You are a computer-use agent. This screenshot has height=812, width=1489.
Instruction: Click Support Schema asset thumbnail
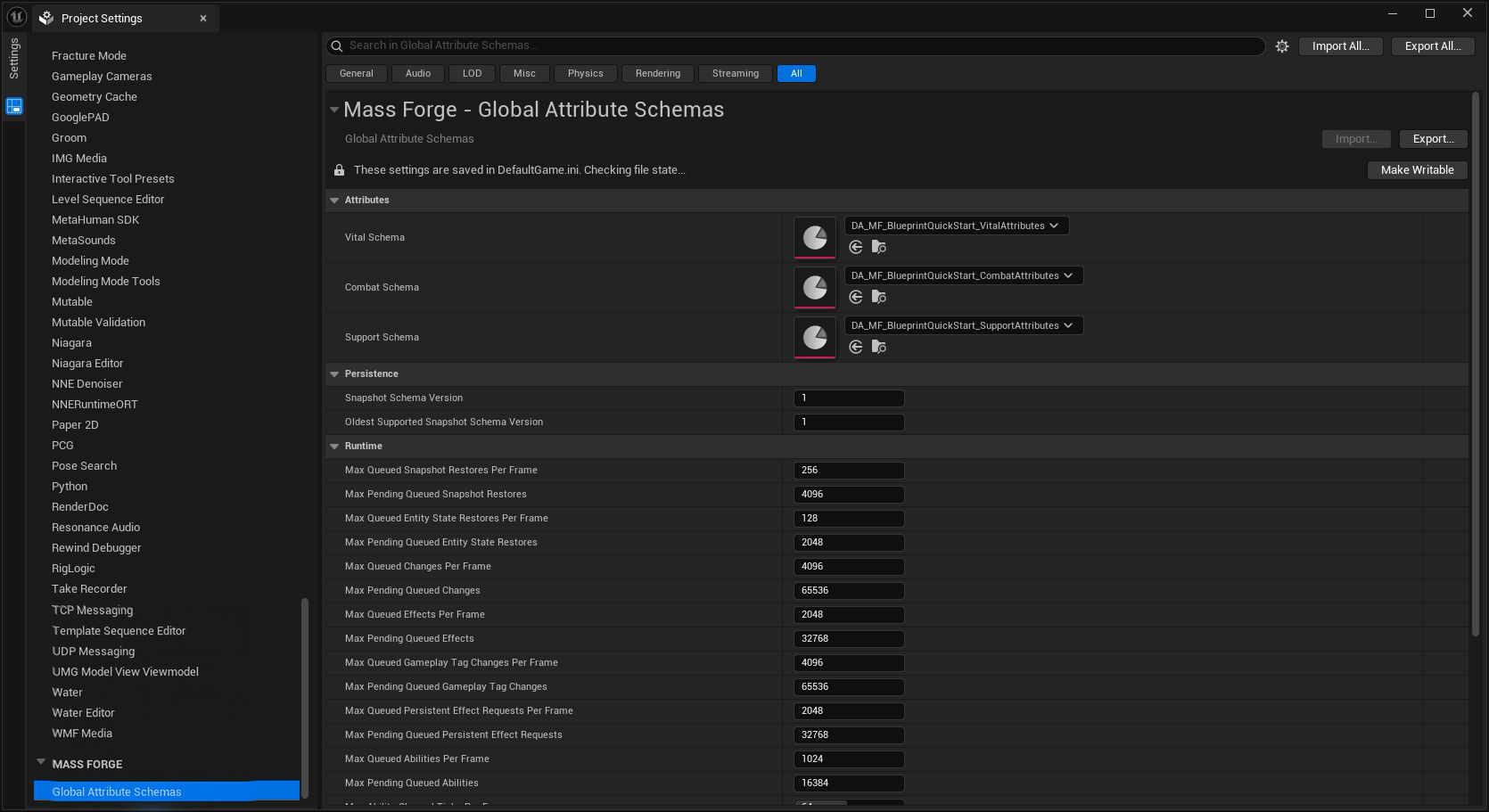point(815,338)
